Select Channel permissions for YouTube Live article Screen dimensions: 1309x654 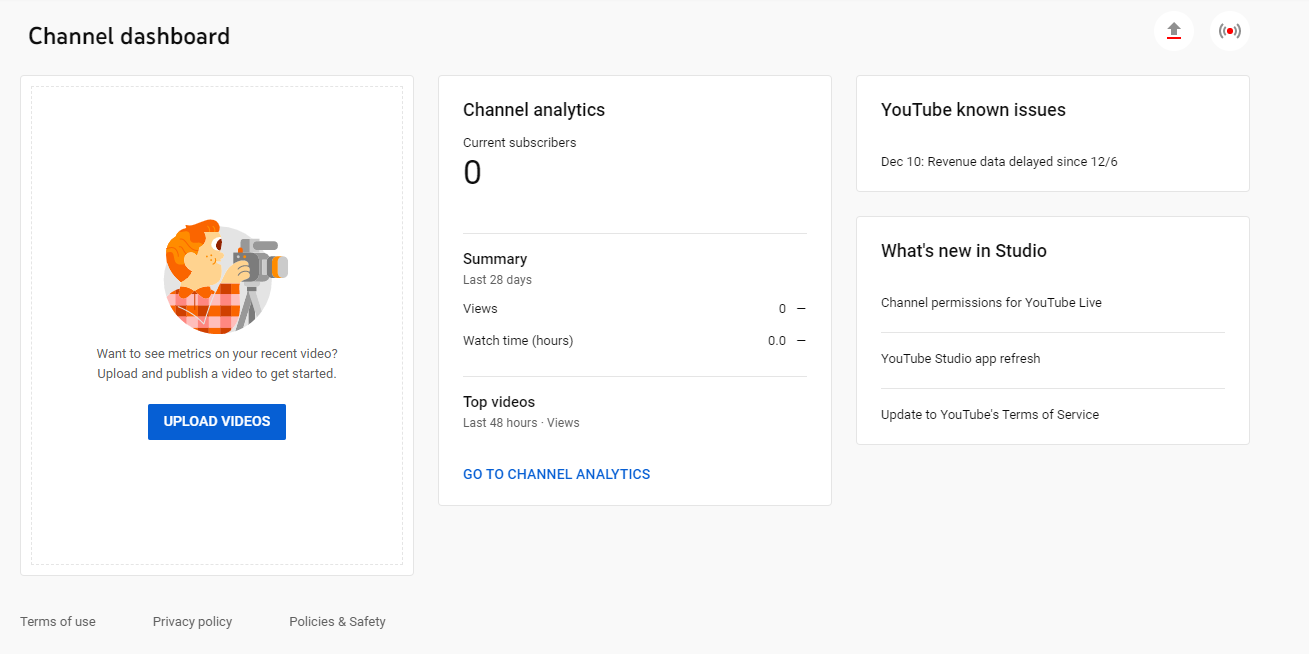(x=991, y=302)
